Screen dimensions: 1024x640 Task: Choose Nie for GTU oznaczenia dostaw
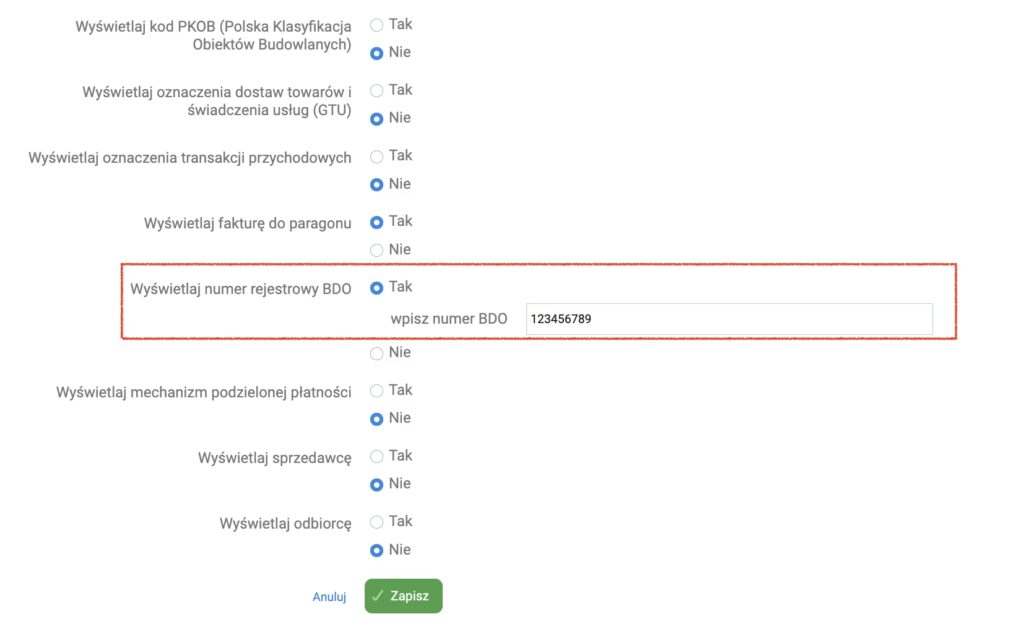pyautogui.click(x=377, y=118)
